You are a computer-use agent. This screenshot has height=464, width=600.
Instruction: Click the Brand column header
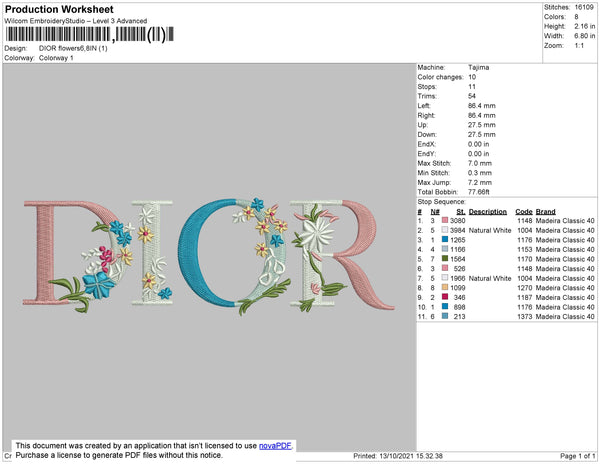click(x=546, y=212)
